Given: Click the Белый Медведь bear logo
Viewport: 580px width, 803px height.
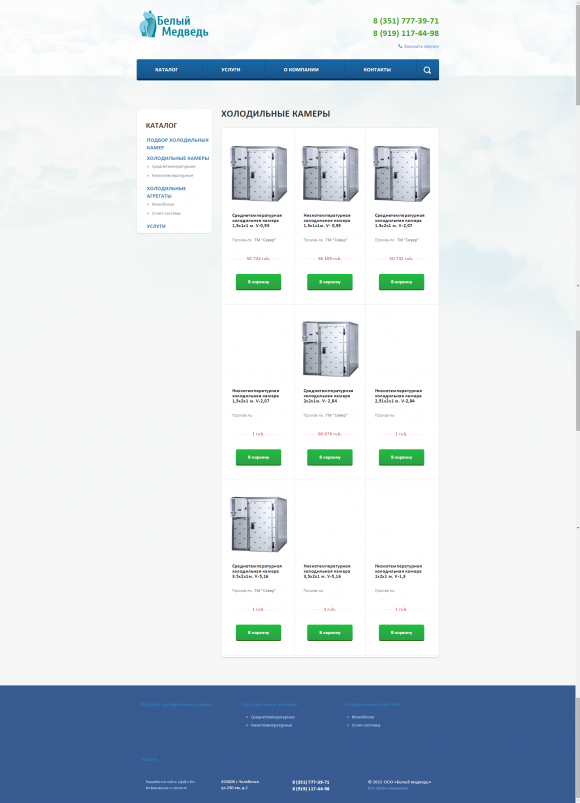Looking at the screenshot, I should [x=174, y=25].
